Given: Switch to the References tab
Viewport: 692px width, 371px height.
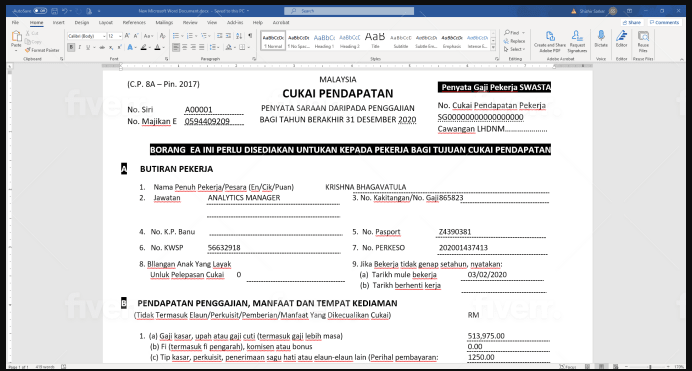Looking at the screenshot, I should click(134, 22).
